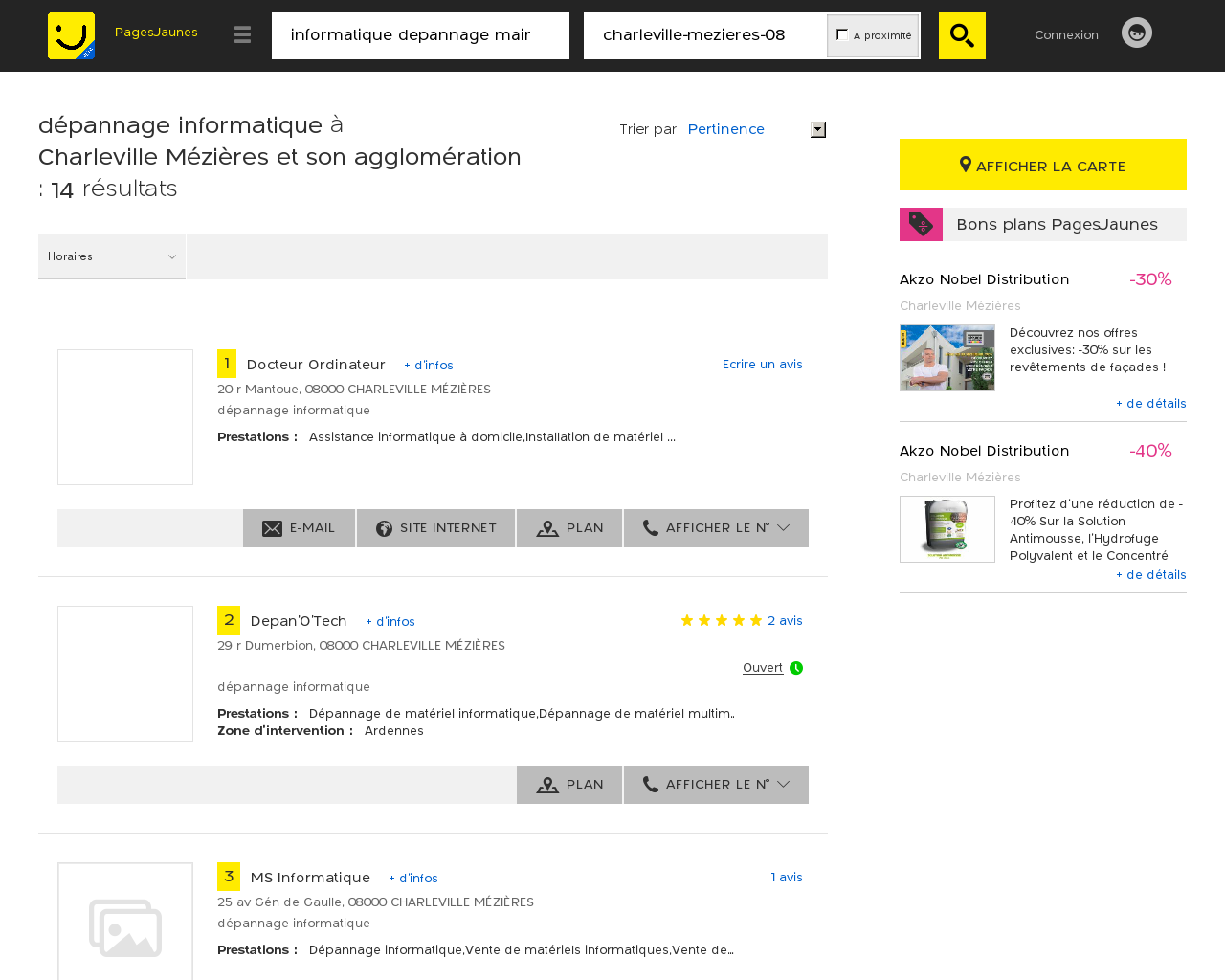Image resolution: width=1225 pixels, height=980 pixels.
Task: Click the 2 avis link
Action: tap(785, 620)
